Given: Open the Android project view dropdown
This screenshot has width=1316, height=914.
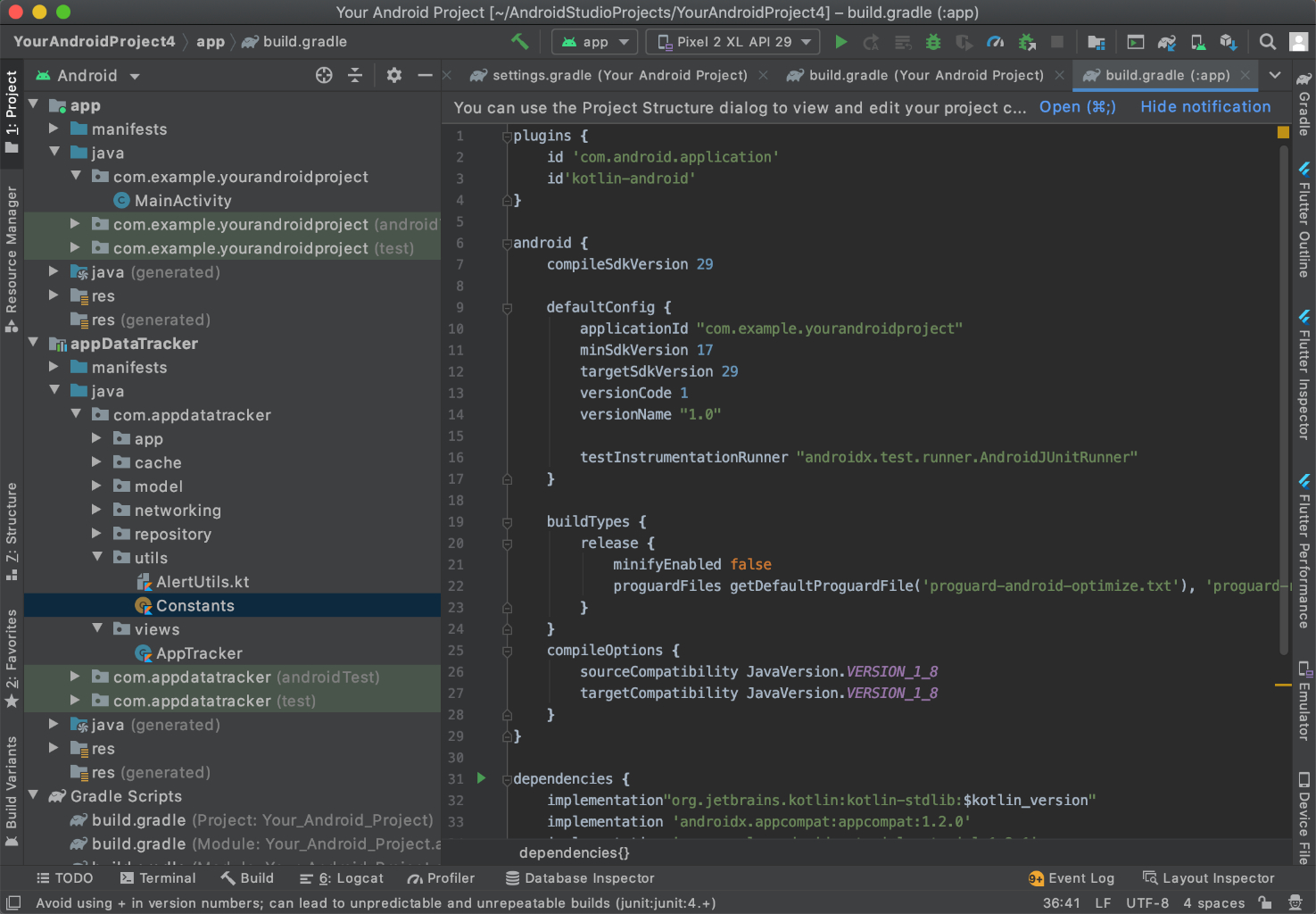Looking at the screenshot, I should [x=87, y=76].
